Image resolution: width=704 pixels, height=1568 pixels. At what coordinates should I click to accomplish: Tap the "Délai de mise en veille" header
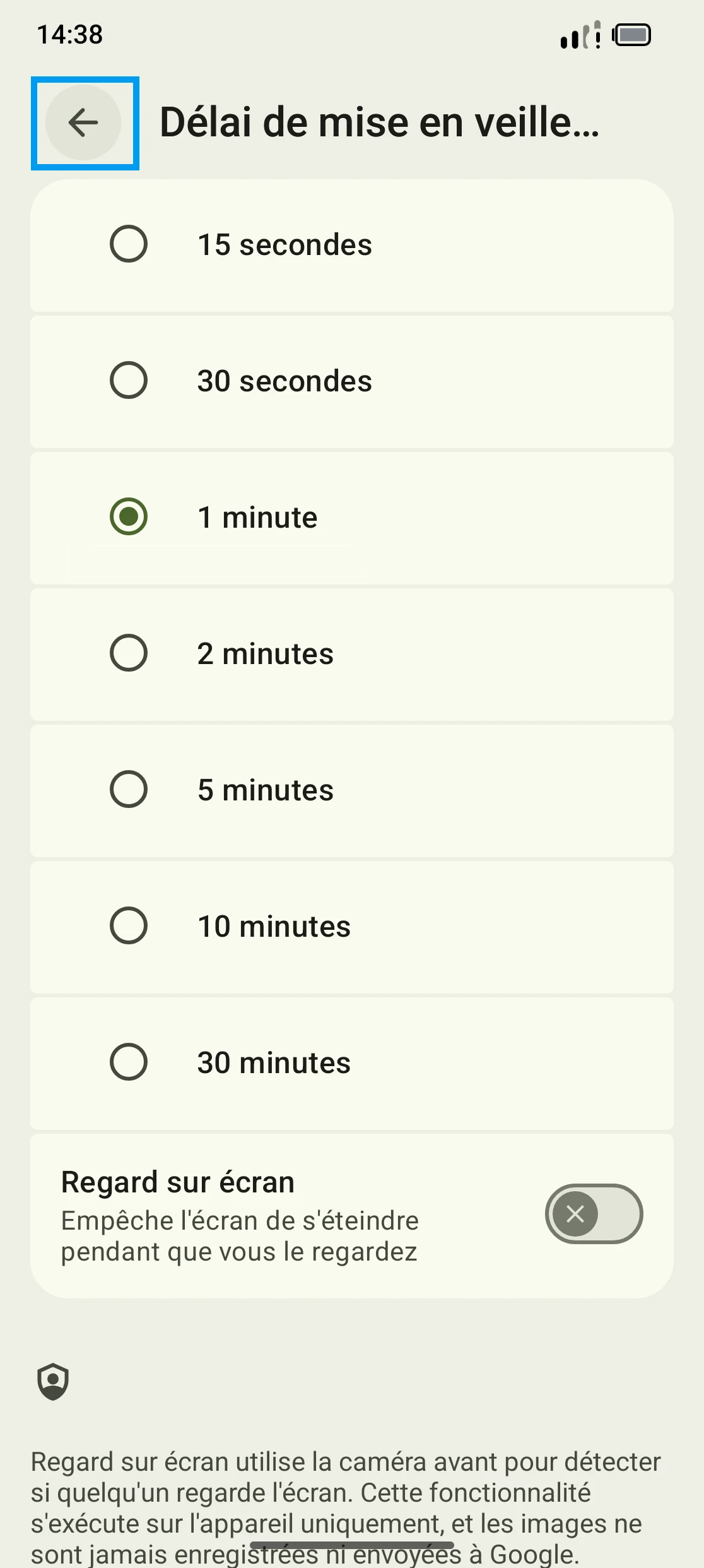click(x=379, y=122)
